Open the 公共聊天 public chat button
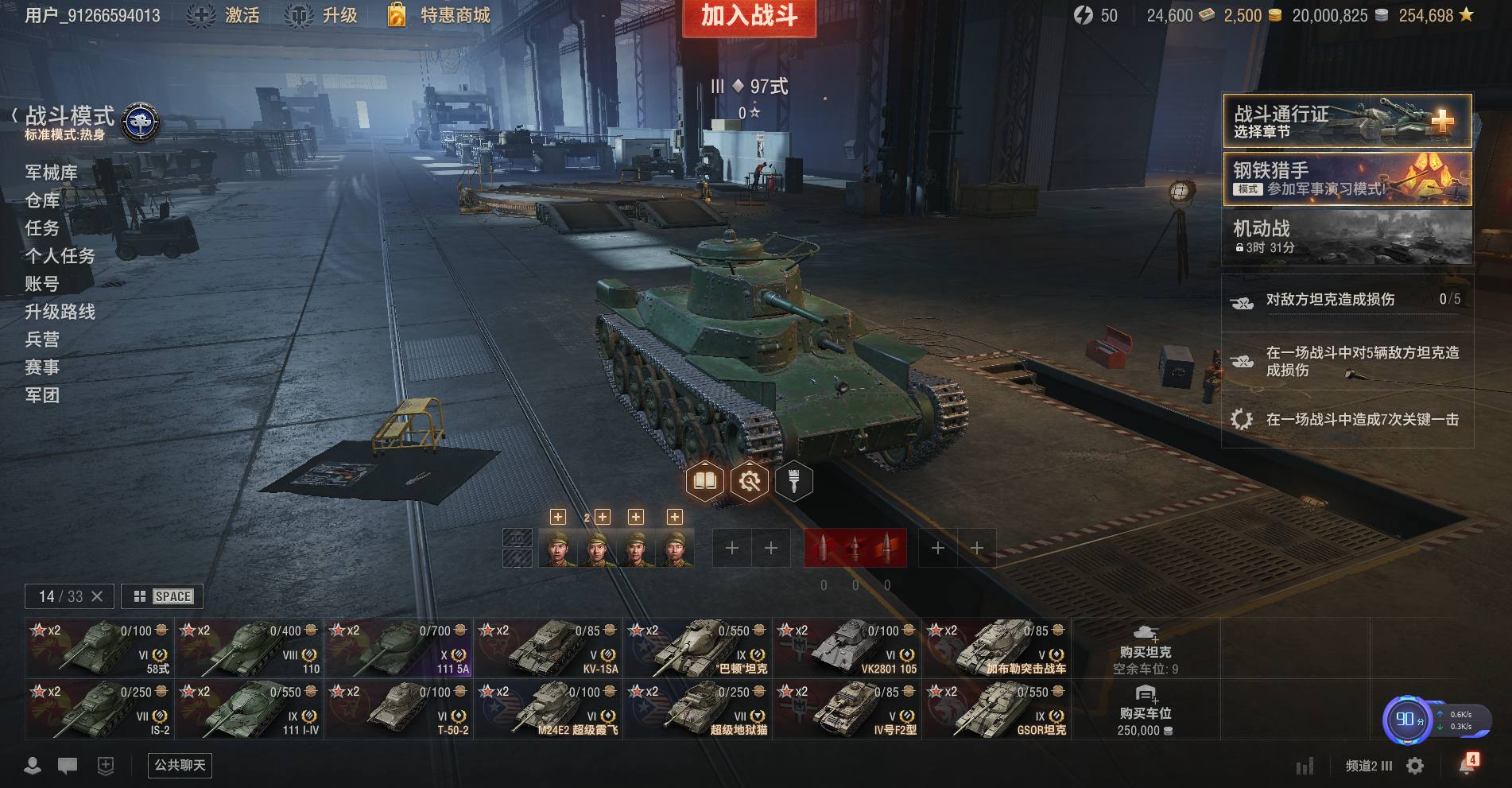Viewport: 1512px width, 788px height. pos(180,765)
